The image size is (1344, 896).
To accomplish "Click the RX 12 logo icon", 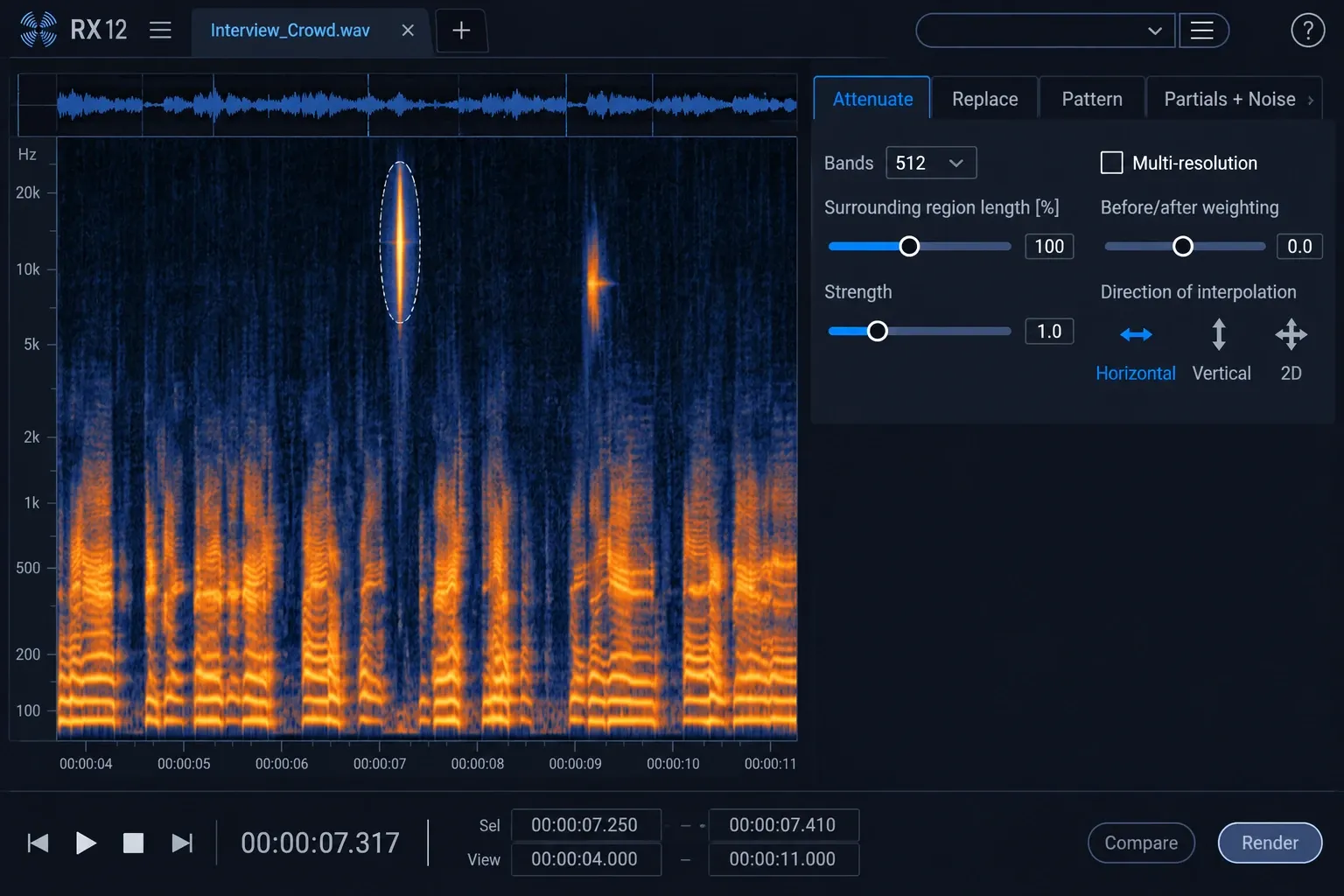I will (38, 30).
